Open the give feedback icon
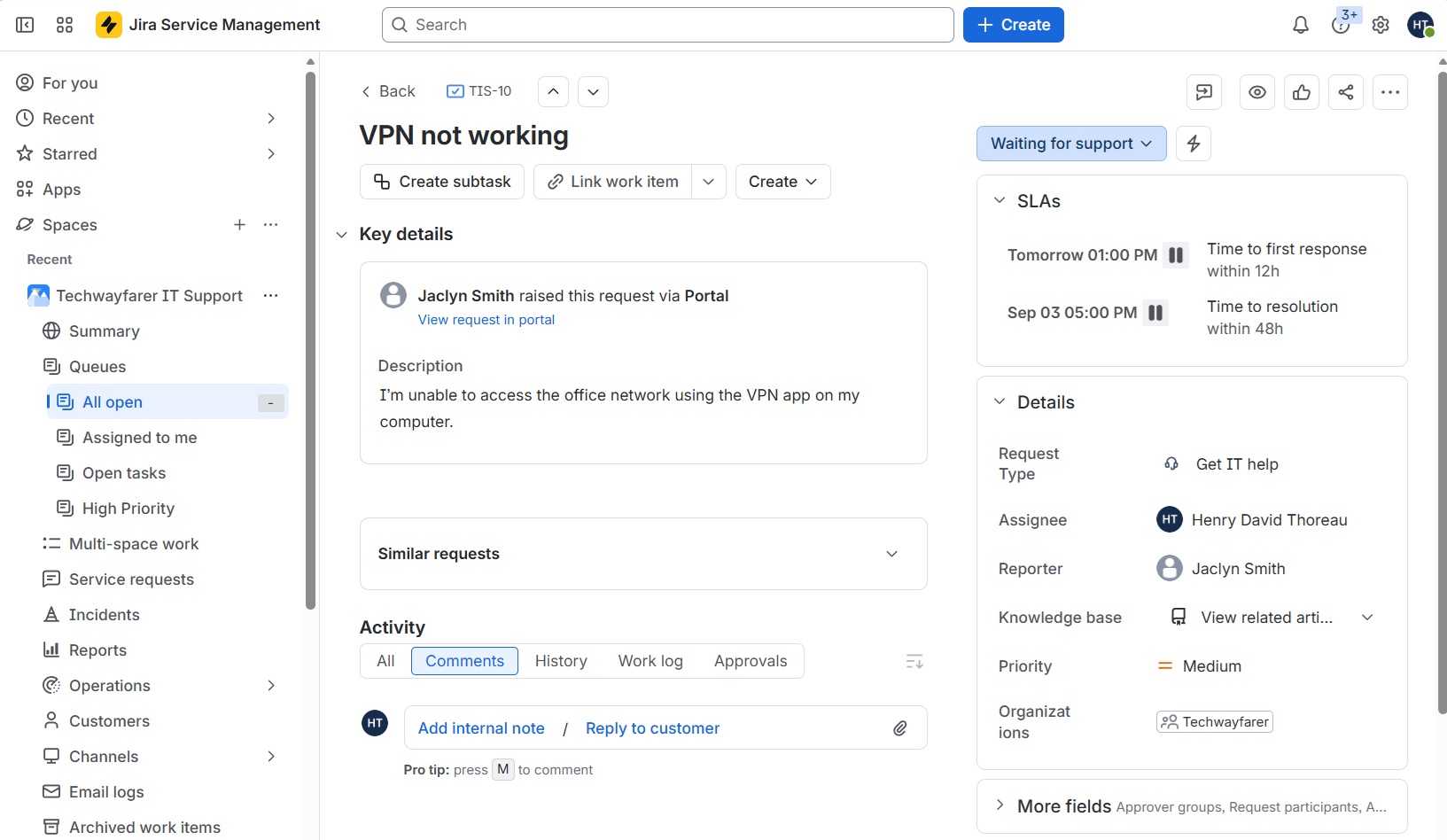Screen dimensions: 1447x840 coord(1204,92)
